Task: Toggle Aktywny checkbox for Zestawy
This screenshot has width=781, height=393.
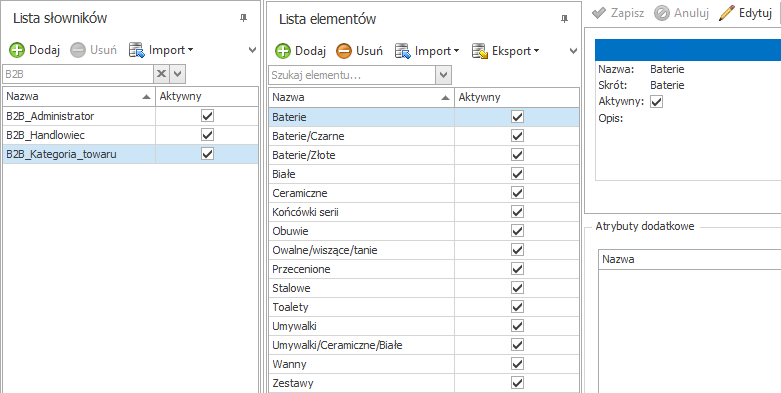Action: point(518,383)
